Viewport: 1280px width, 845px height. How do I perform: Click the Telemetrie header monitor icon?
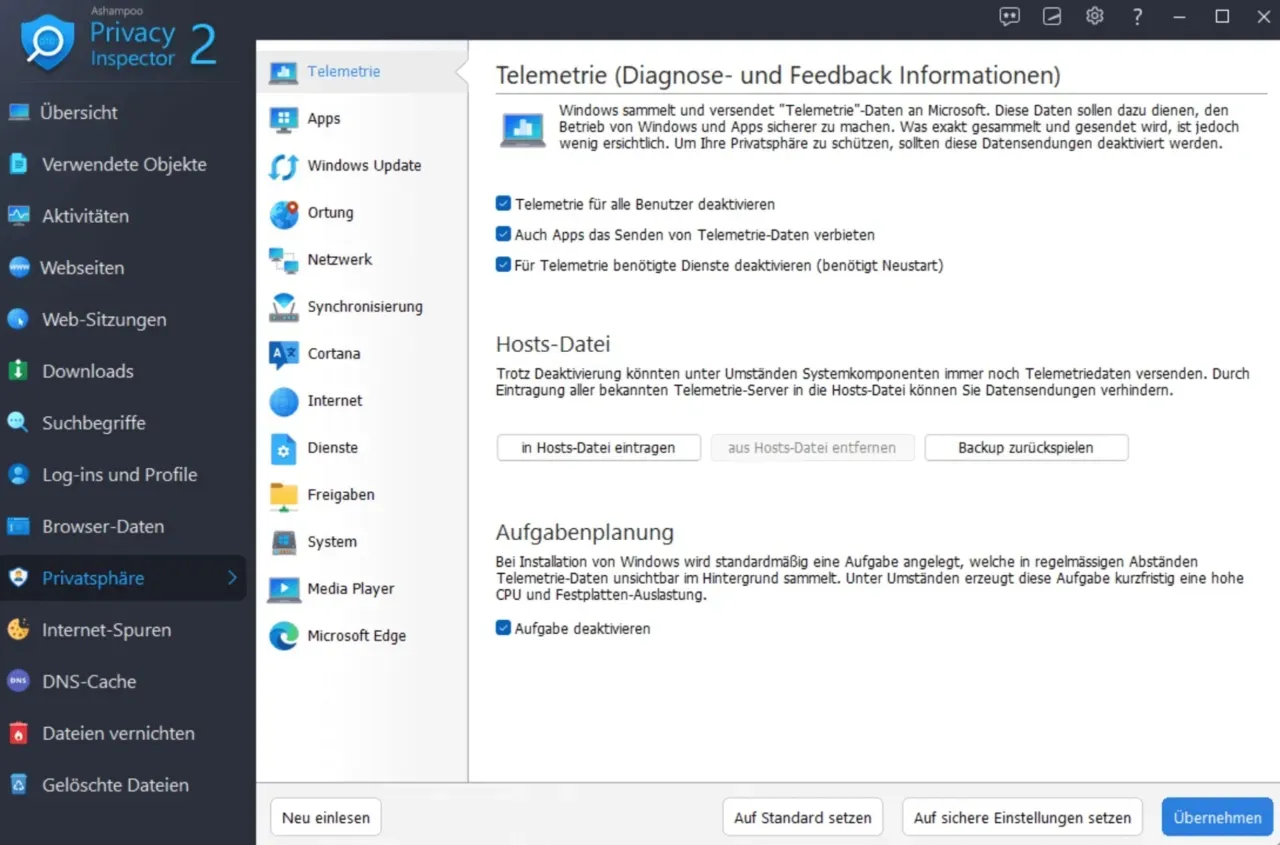click(523, 129)
